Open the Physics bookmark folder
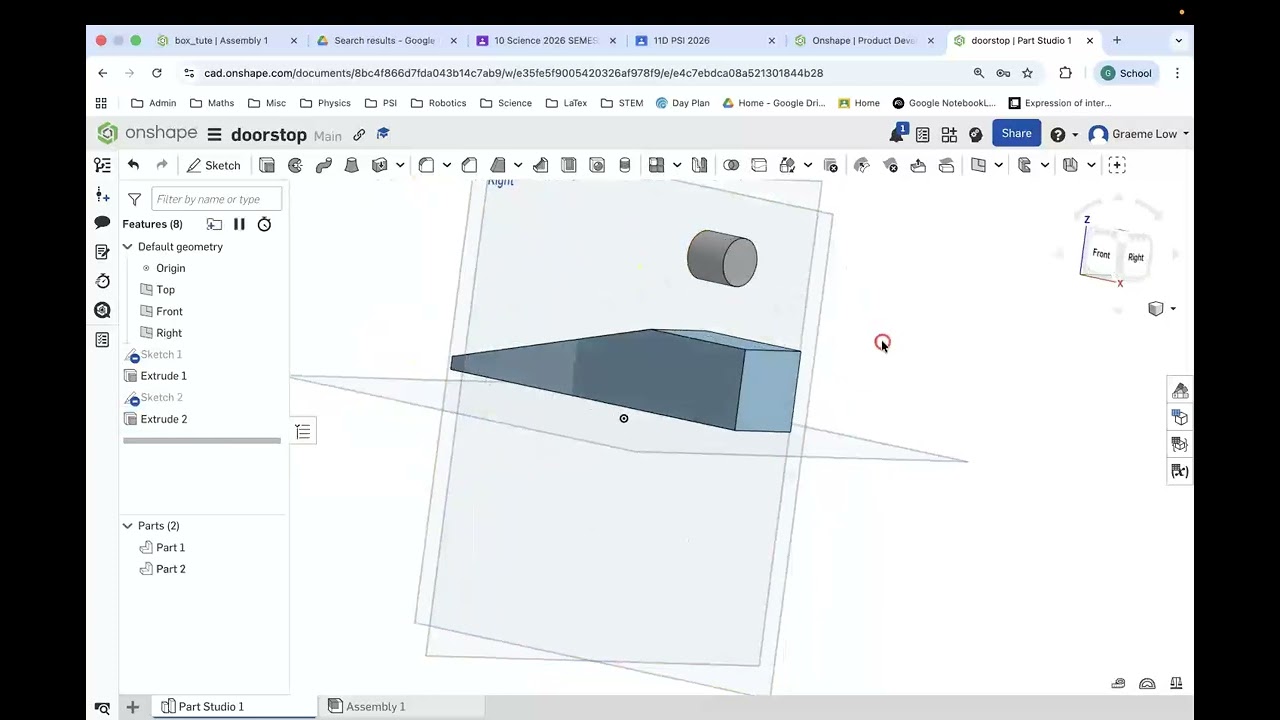 [325, 103]
